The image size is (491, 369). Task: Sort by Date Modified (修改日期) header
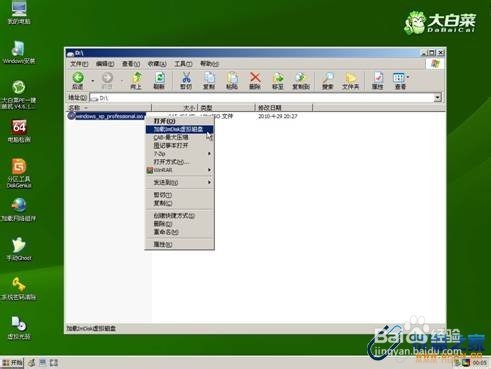coord(284,108)
